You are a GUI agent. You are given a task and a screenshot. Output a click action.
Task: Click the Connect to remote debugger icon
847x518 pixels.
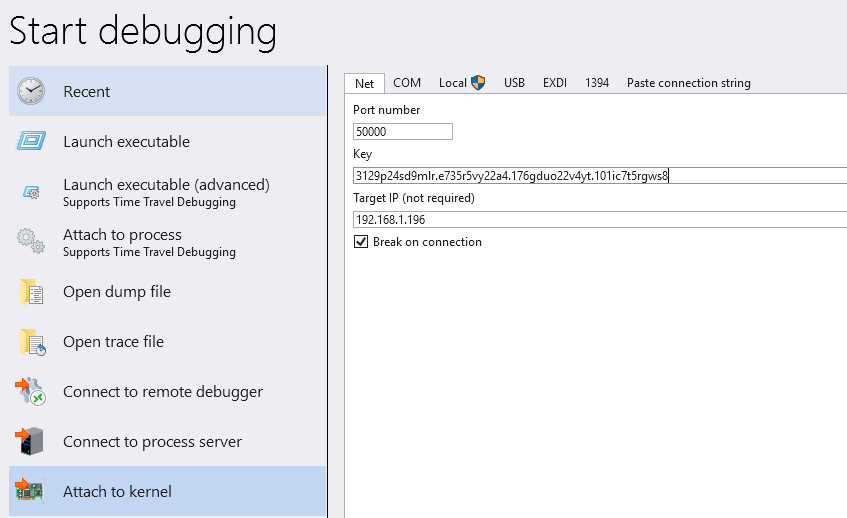(31, 392)
